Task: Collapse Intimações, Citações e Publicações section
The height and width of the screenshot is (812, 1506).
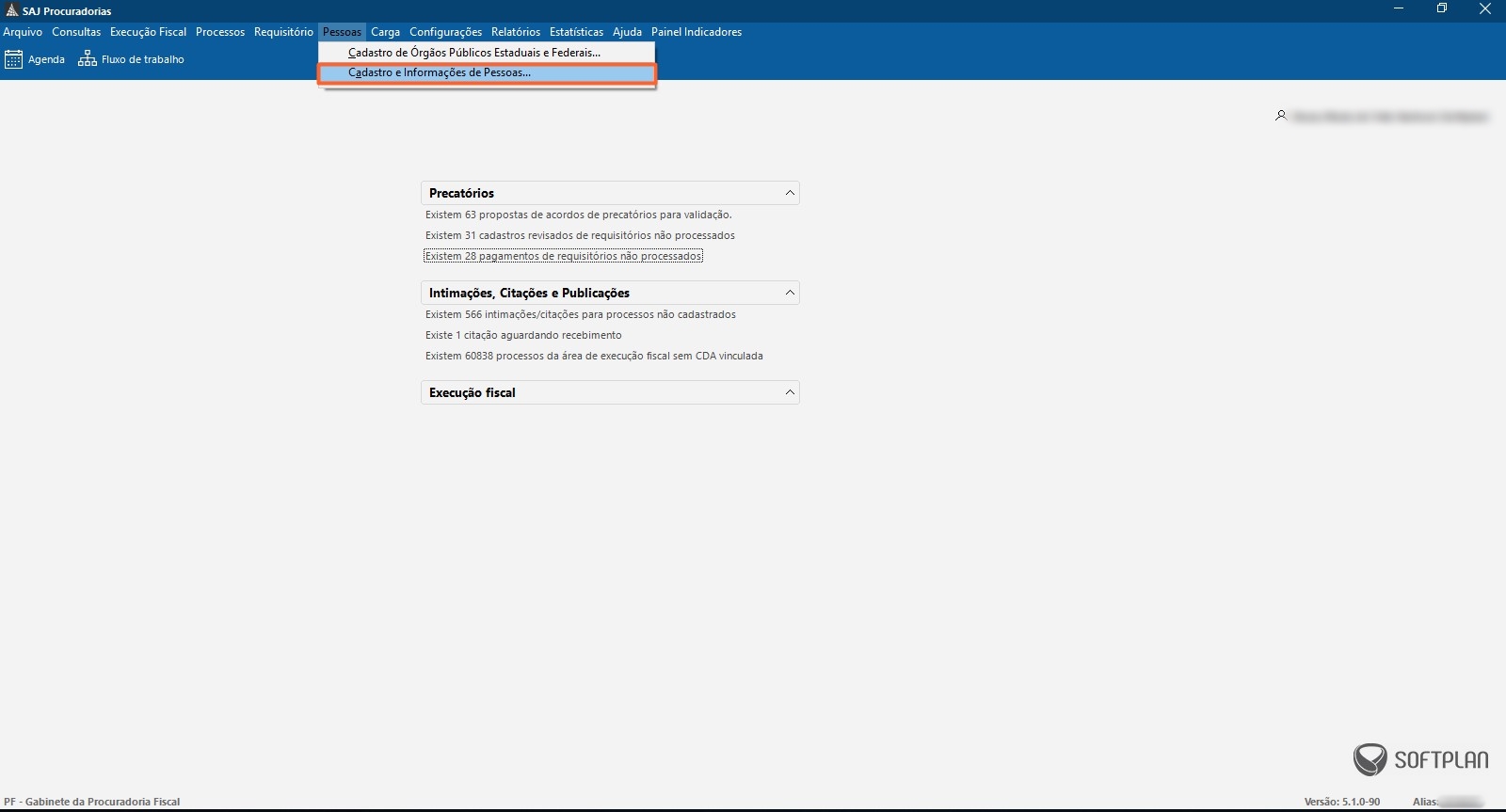Action: [790, 293]
